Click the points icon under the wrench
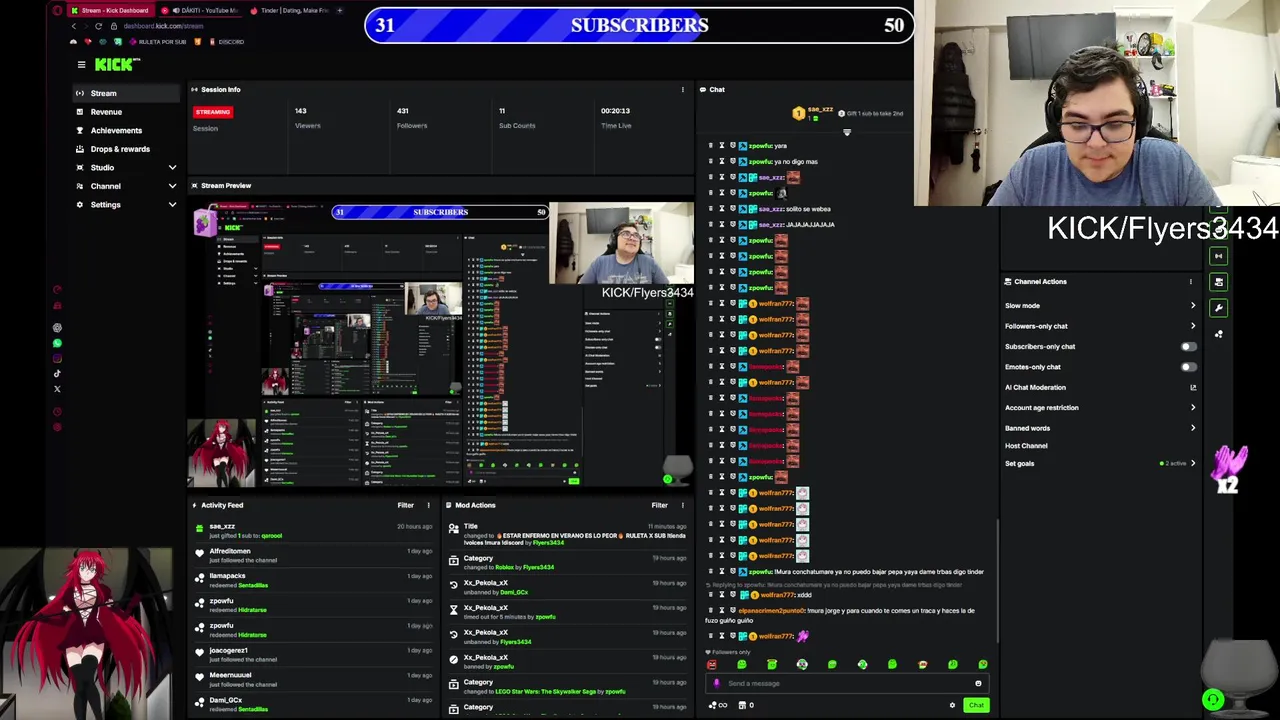 [x=1218, y=334]
